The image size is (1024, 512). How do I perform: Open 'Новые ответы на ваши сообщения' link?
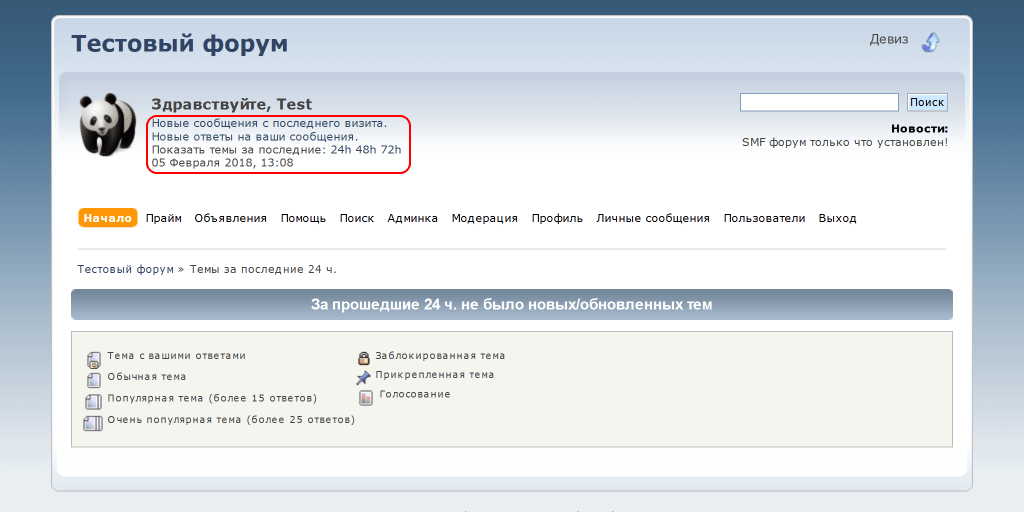click(254, 136)
